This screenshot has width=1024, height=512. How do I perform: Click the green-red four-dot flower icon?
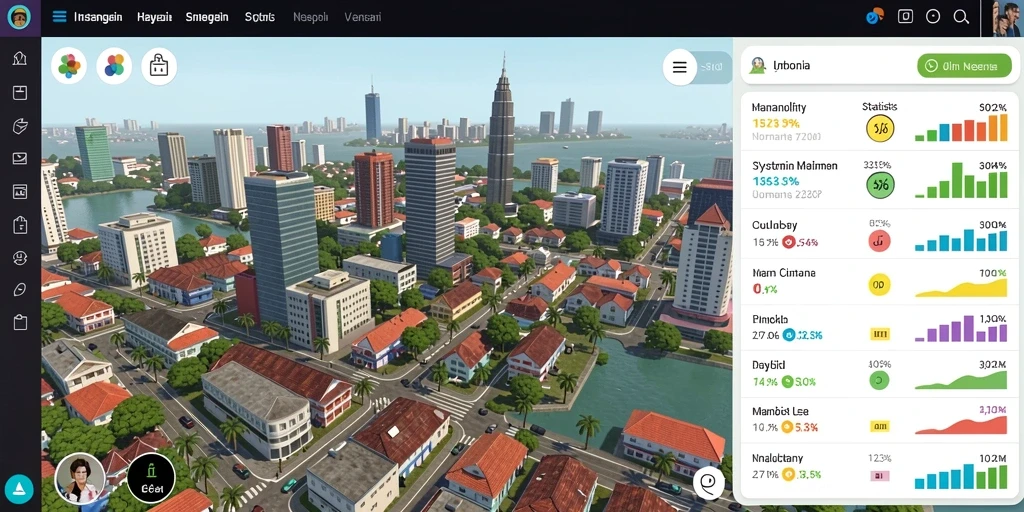pyautogui.click(x=69, y=66)
